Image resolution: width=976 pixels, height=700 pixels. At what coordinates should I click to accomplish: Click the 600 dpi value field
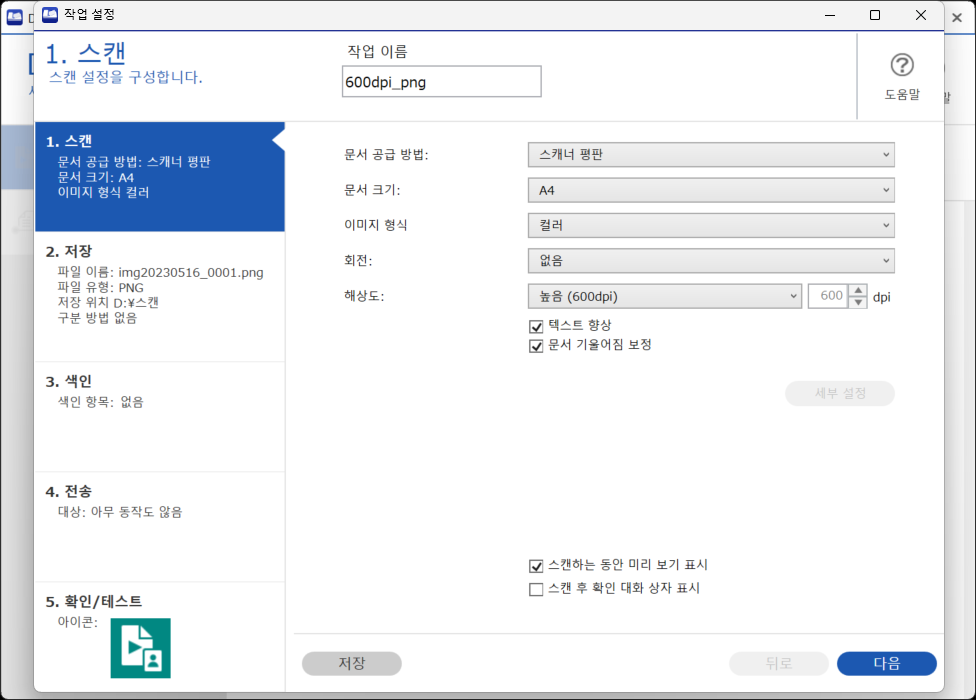[829, 296]
